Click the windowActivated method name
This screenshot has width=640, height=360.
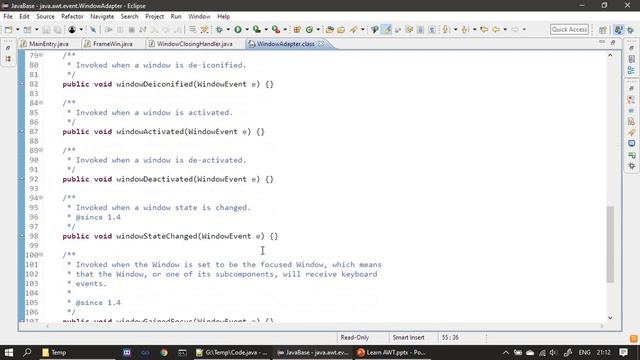point(150,131)
